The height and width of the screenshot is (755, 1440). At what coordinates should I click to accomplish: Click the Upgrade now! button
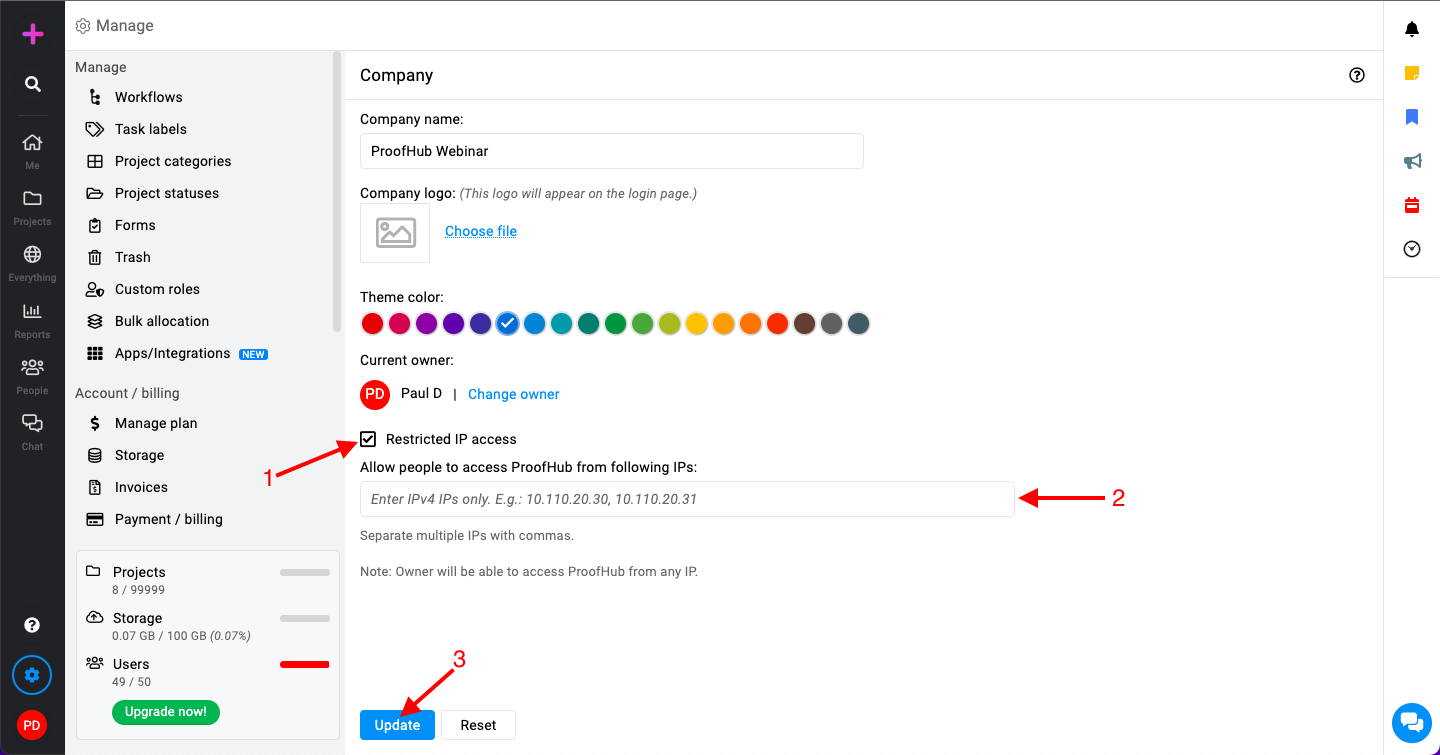pos(166,712)
